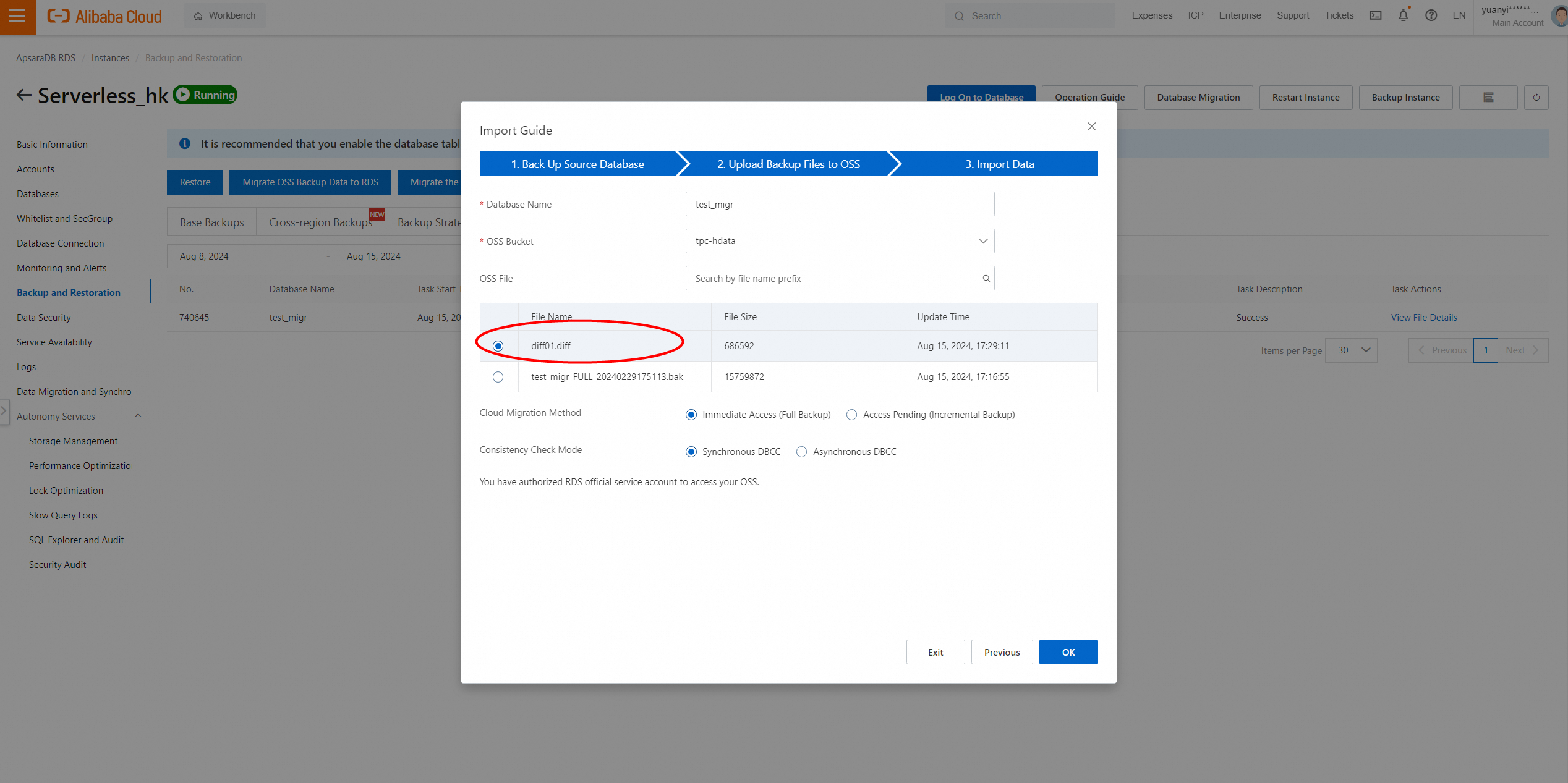This screenshot has width=1568, height=783.
Task: Select the test_migr_FULL bak file radio button
Action: click(498, 377)
